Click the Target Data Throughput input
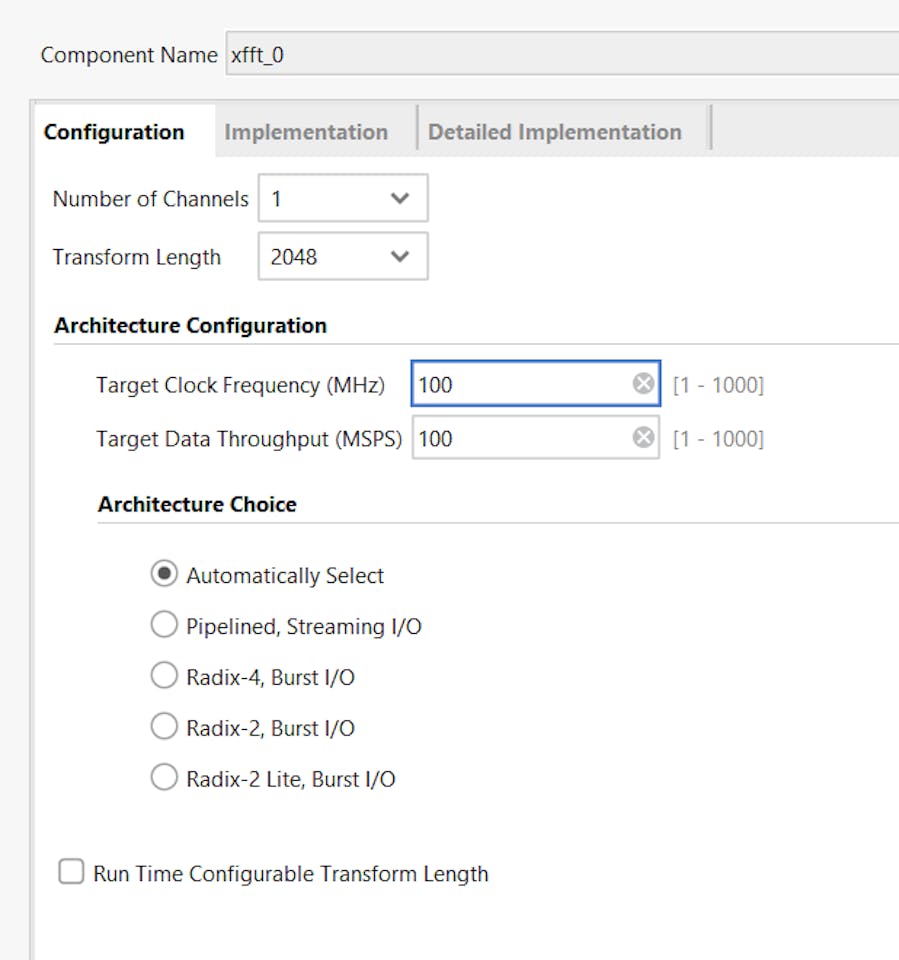 click(520, 438)
